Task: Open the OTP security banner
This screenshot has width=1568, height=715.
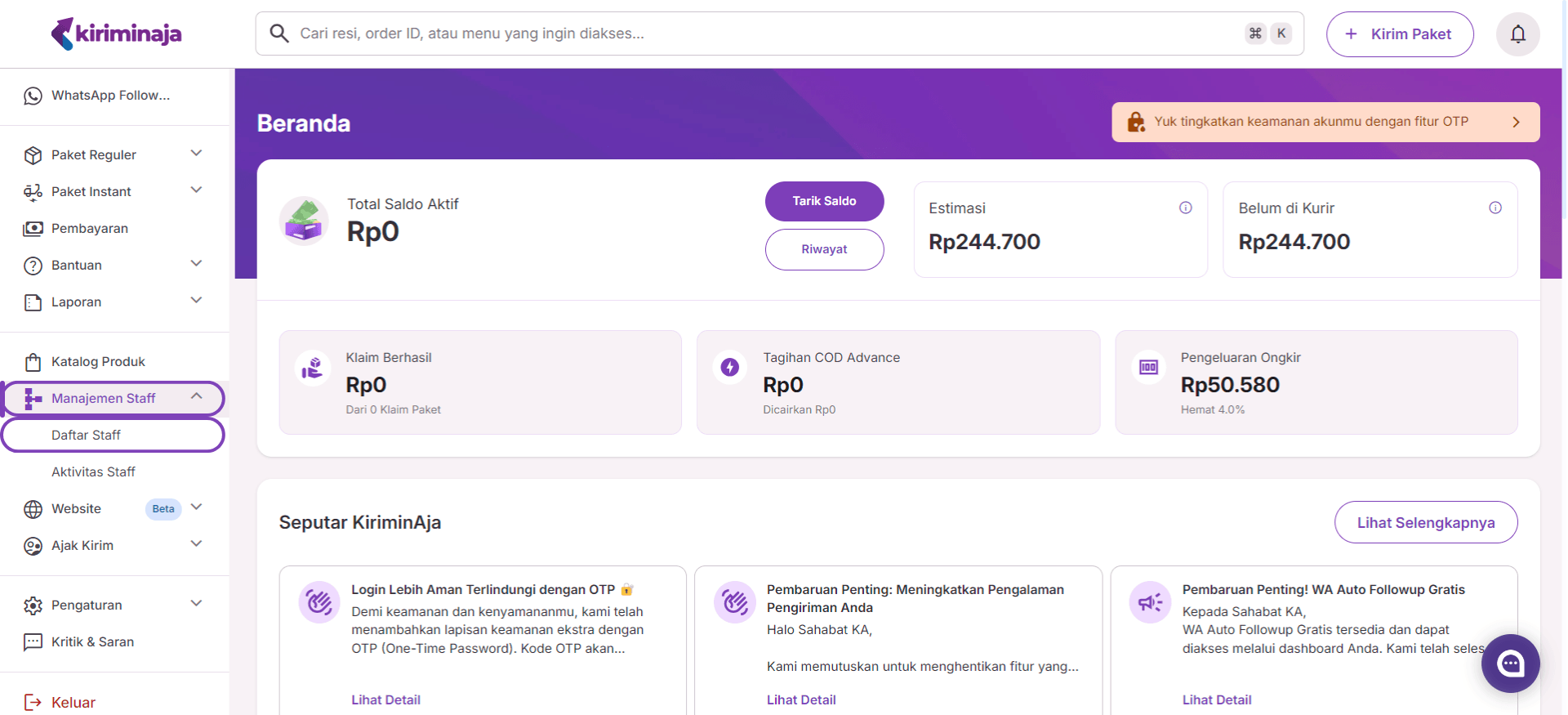Action: click(1325, 122)
